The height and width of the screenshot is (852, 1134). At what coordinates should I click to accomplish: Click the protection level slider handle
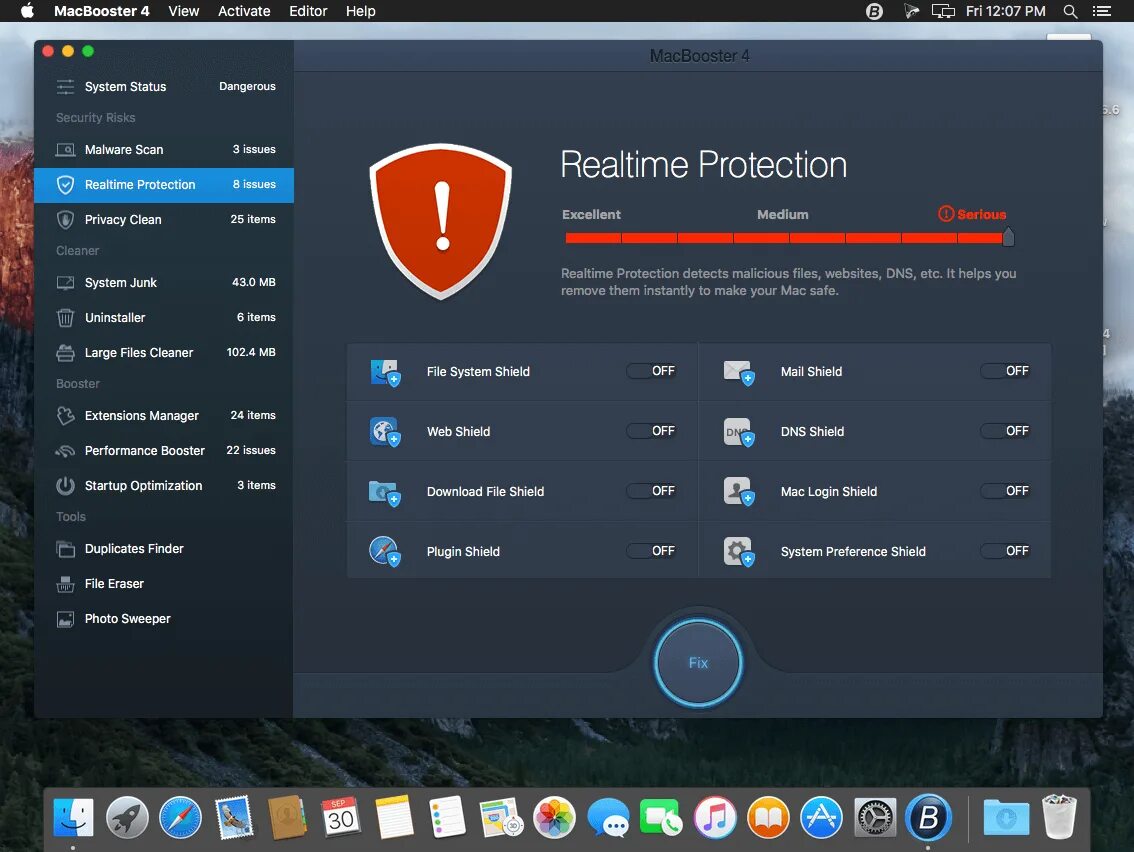pyautogui.click(x=1008, y=237)
